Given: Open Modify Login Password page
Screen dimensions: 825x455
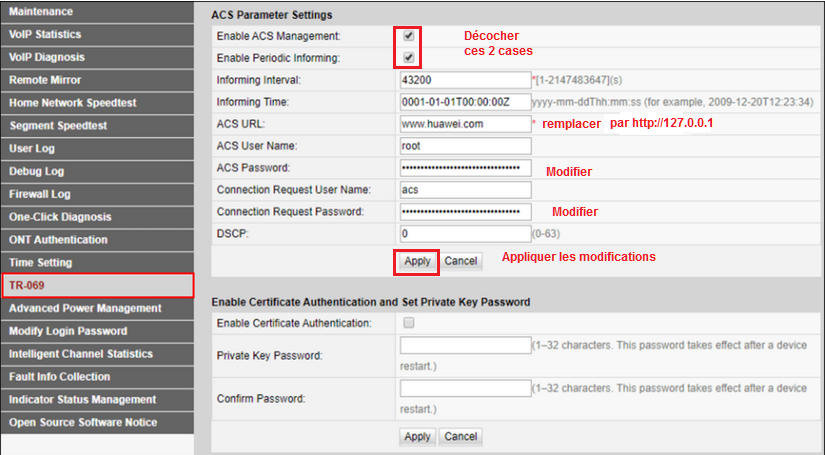Looking at the screenshot, I should [x=97, y=331].
